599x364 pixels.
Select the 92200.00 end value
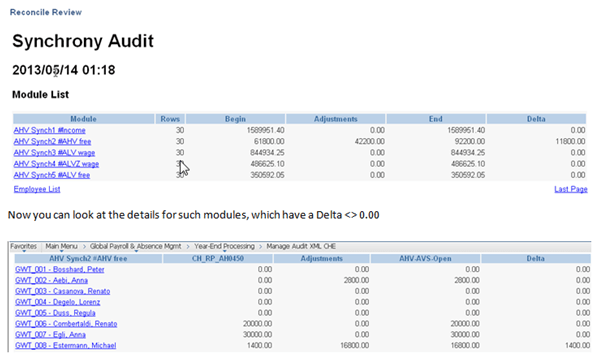(x=470, y=141)
